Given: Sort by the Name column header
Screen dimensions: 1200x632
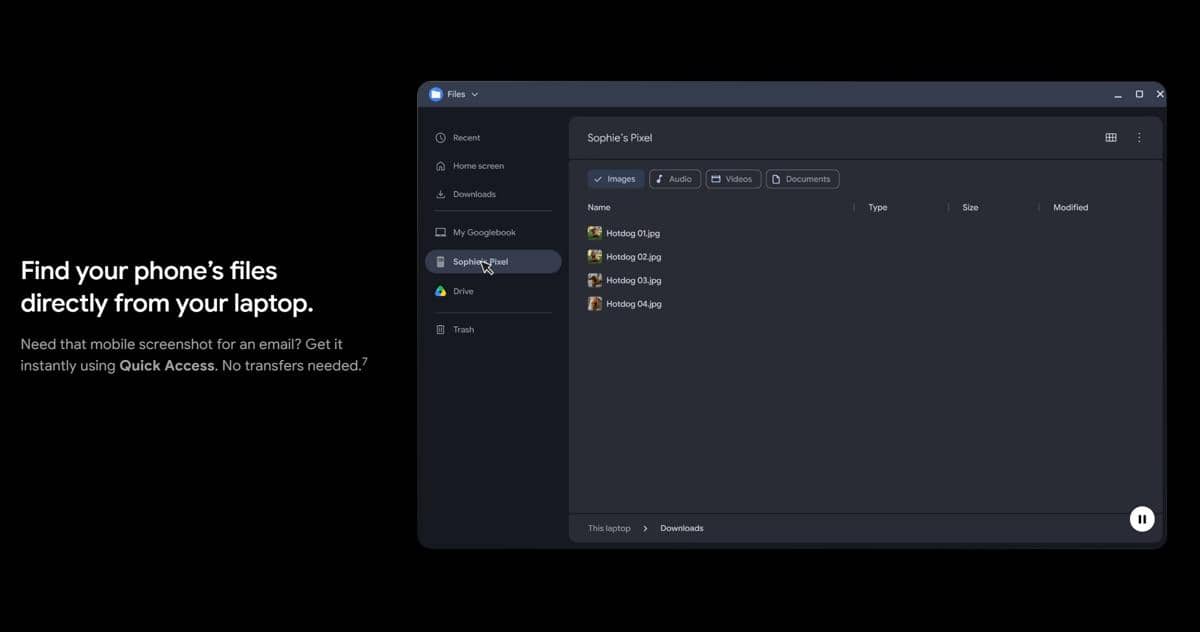Looking at the screenshot, I should pyautogui.click(x=599, y=207).
